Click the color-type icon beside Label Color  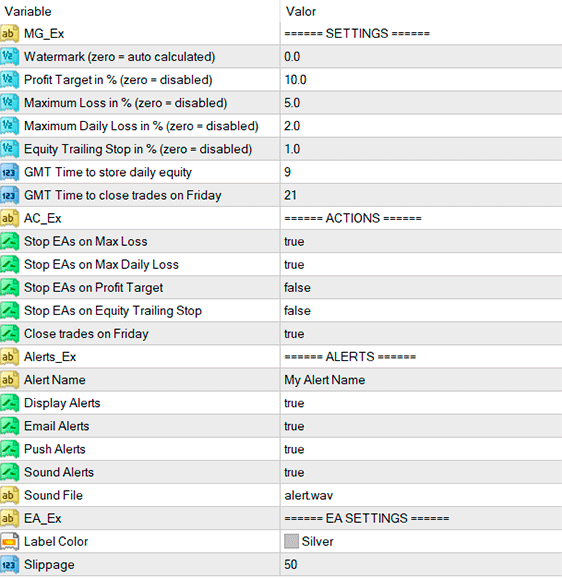9,542
